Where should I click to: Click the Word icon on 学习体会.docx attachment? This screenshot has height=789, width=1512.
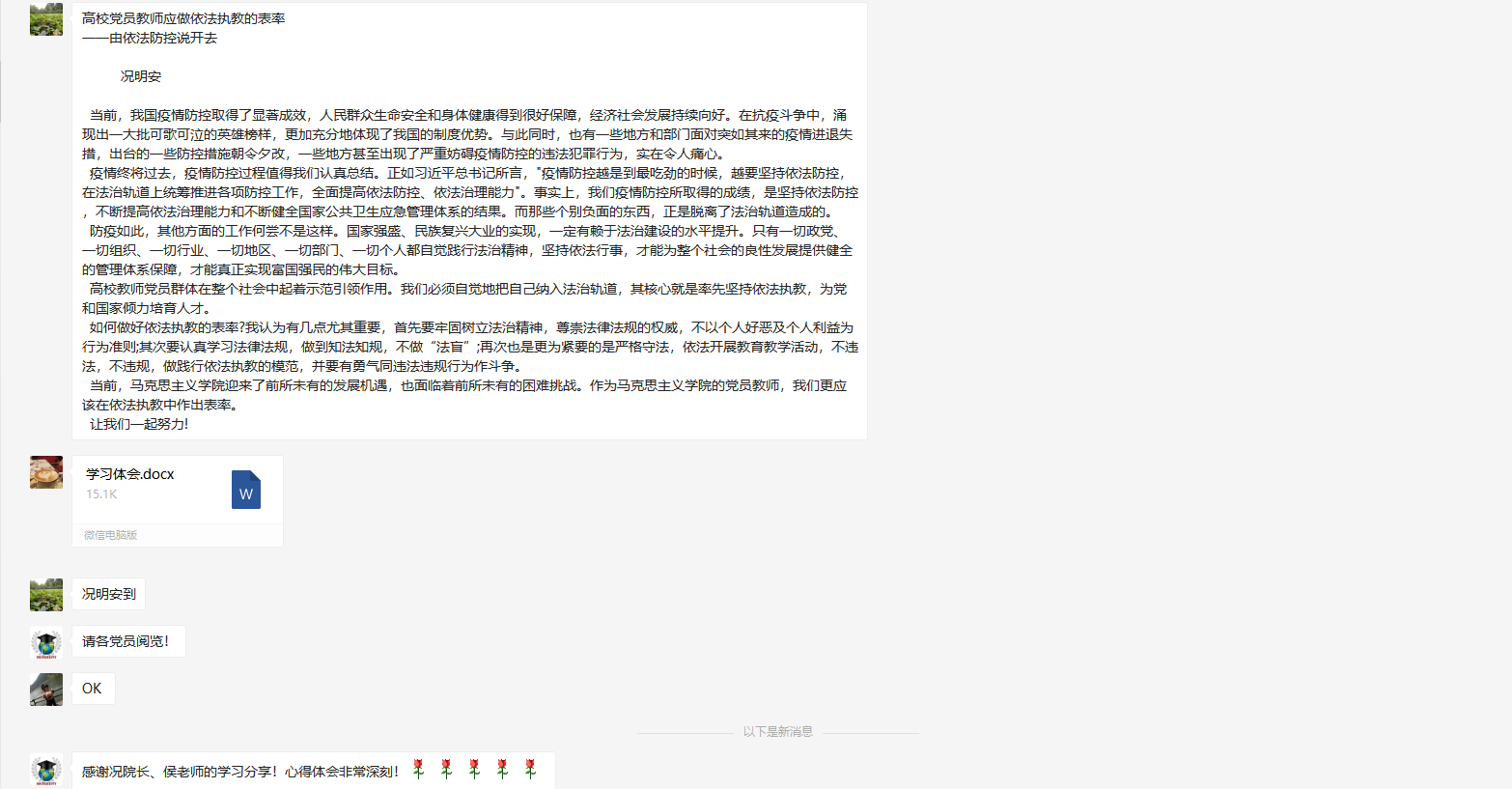(245, 490)
